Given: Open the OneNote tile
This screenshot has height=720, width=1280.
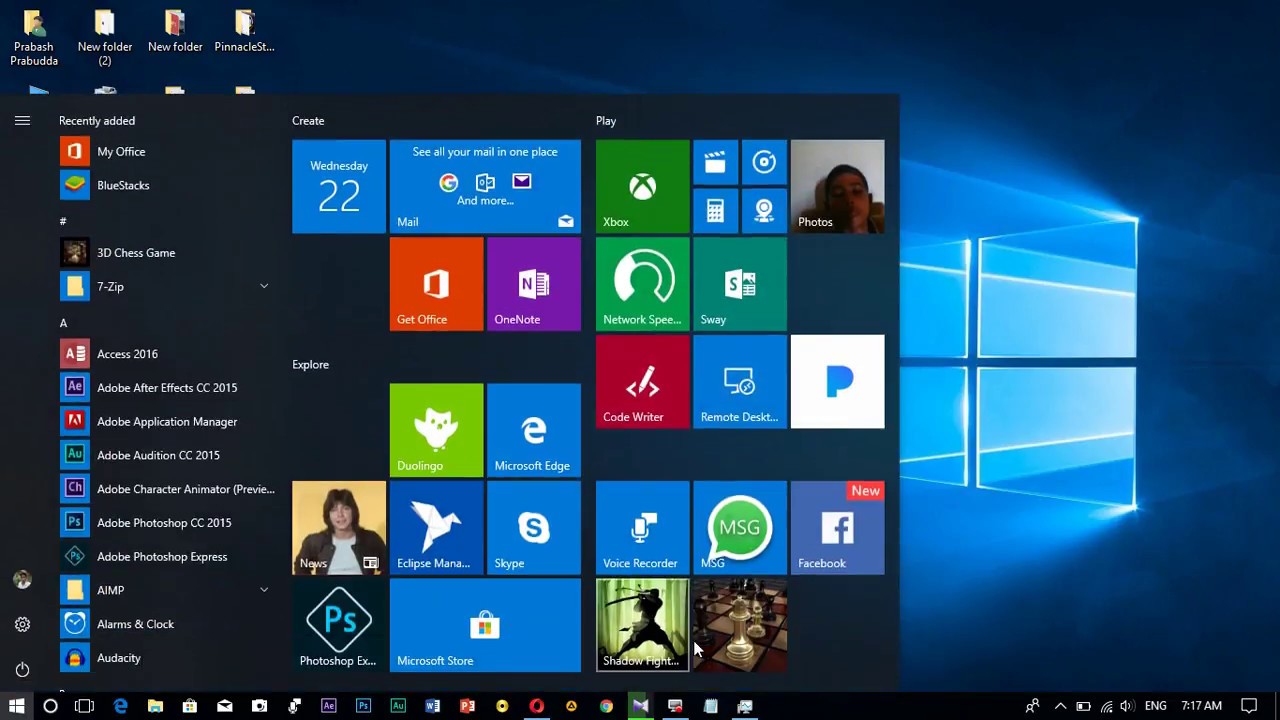Looking at the screenshot, I should (x=534, y=284).
